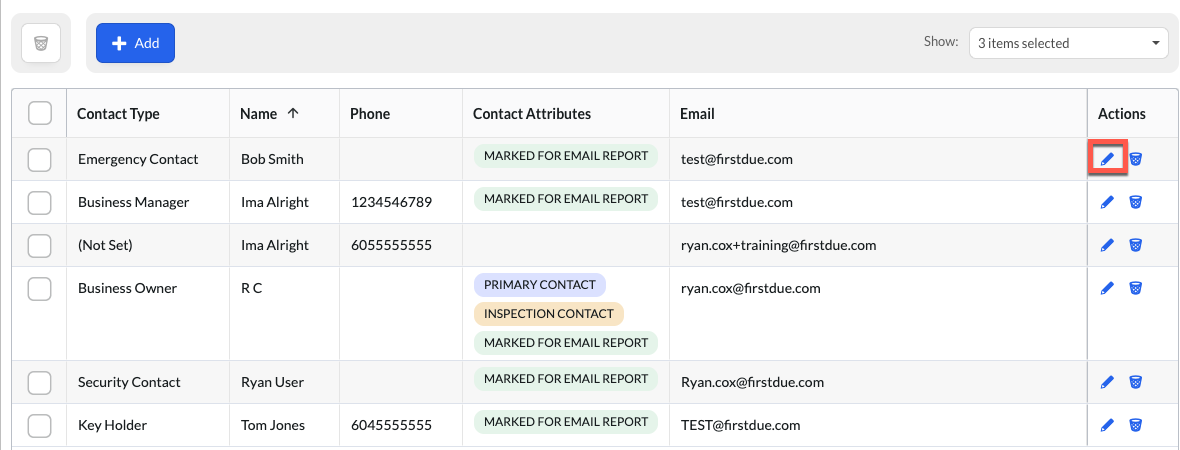Sort by the Email column header

[697, 114]
